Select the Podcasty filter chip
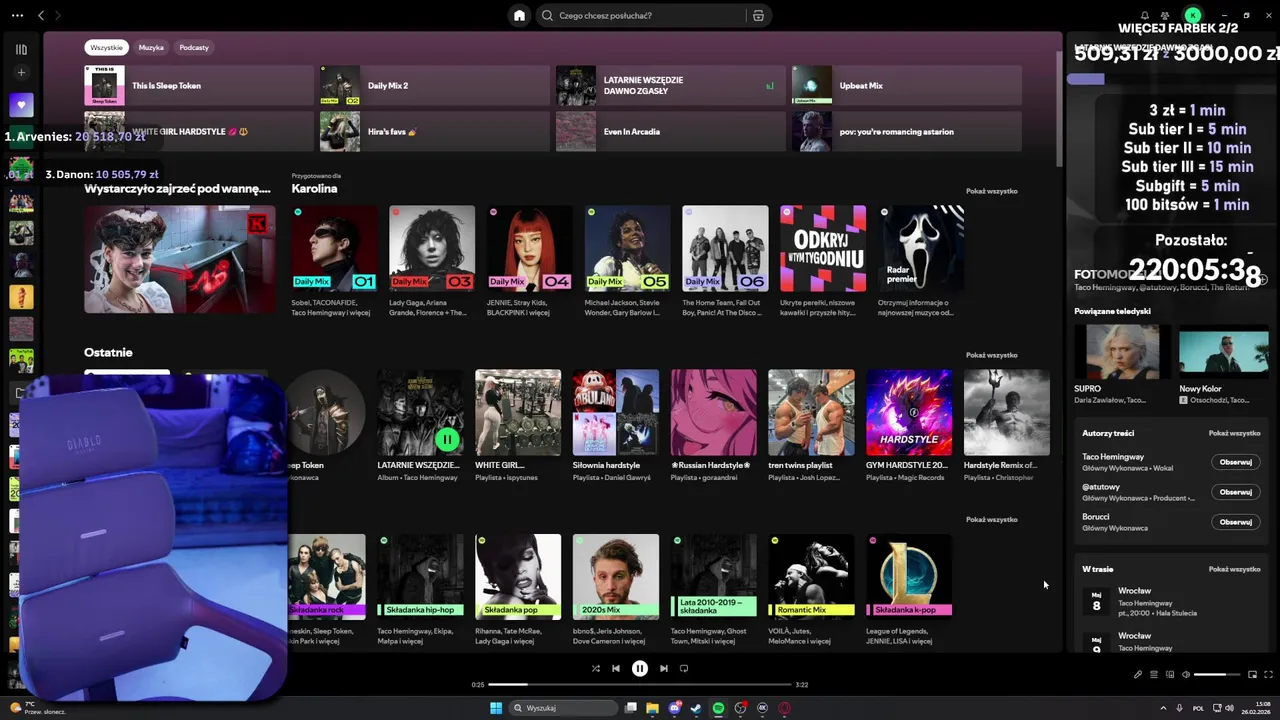The width and height of the screenshot is (1280, 720). coord(194,47)
